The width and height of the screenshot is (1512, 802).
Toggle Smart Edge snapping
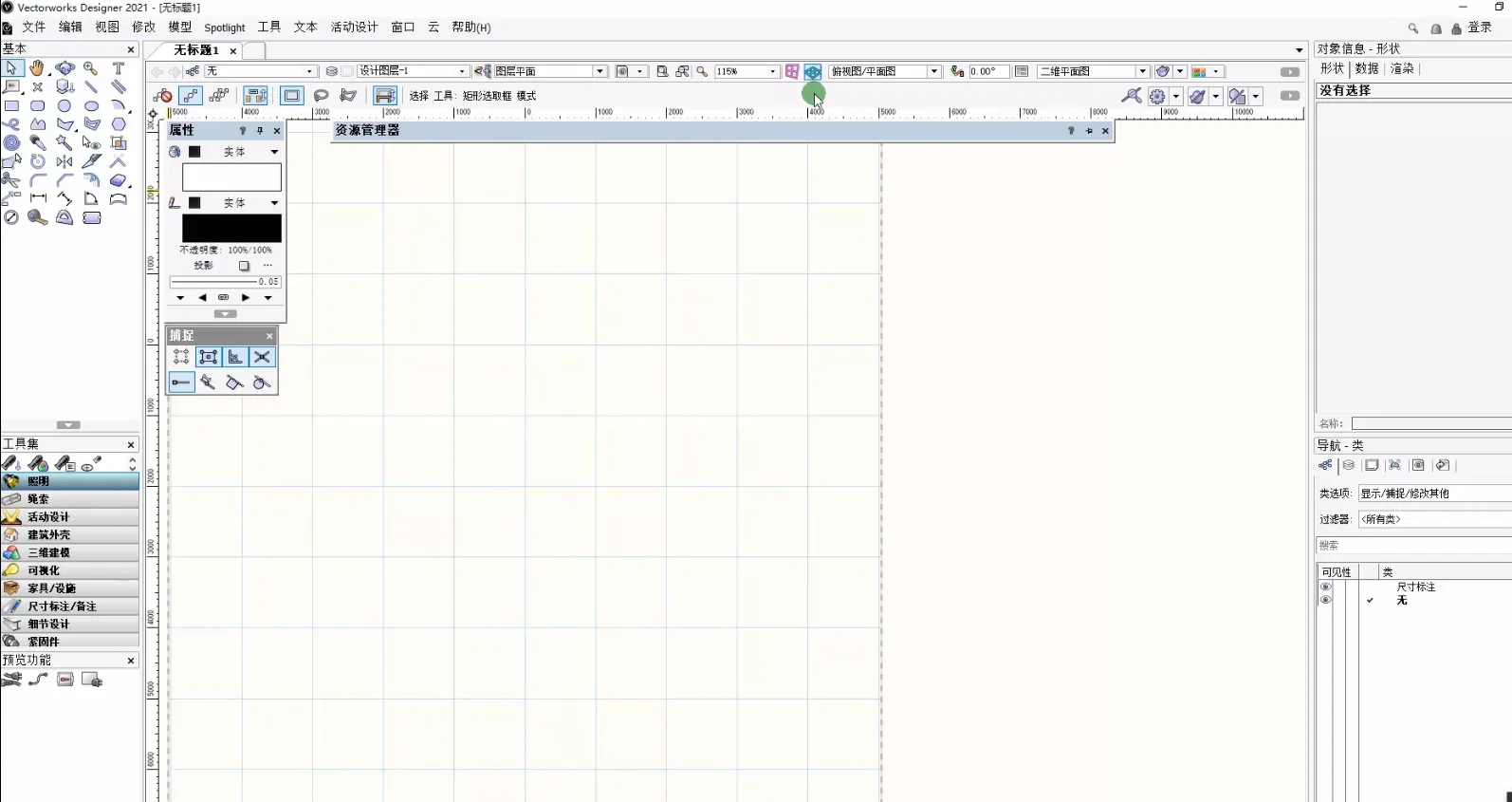[235, 382]
